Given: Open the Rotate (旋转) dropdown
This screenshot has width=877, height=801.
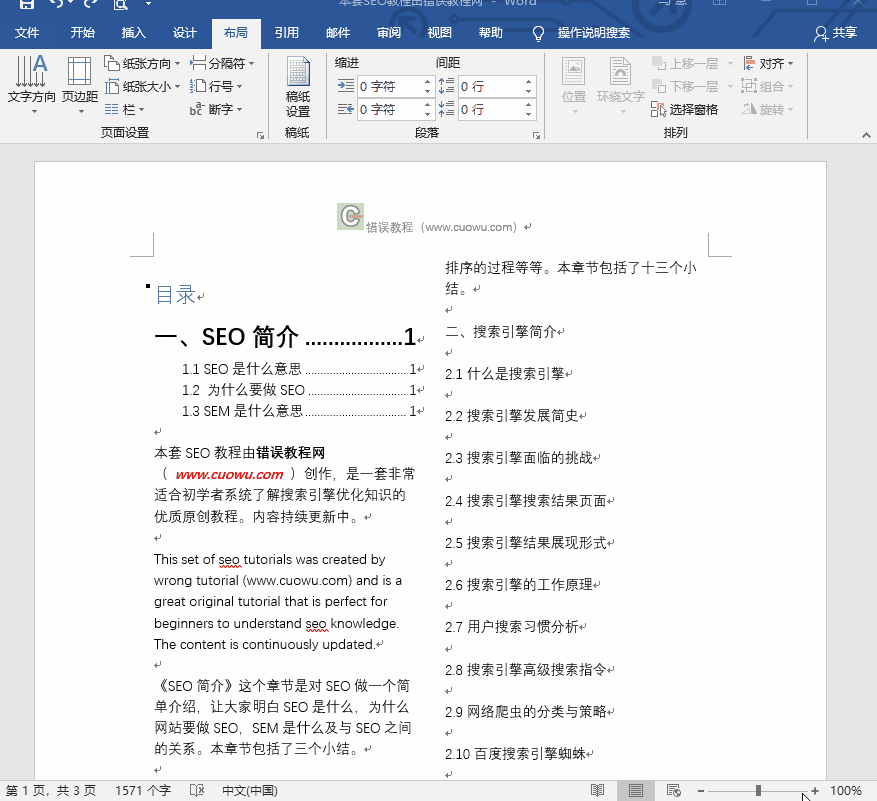Looking at the screenshot, I should [767, 109].
